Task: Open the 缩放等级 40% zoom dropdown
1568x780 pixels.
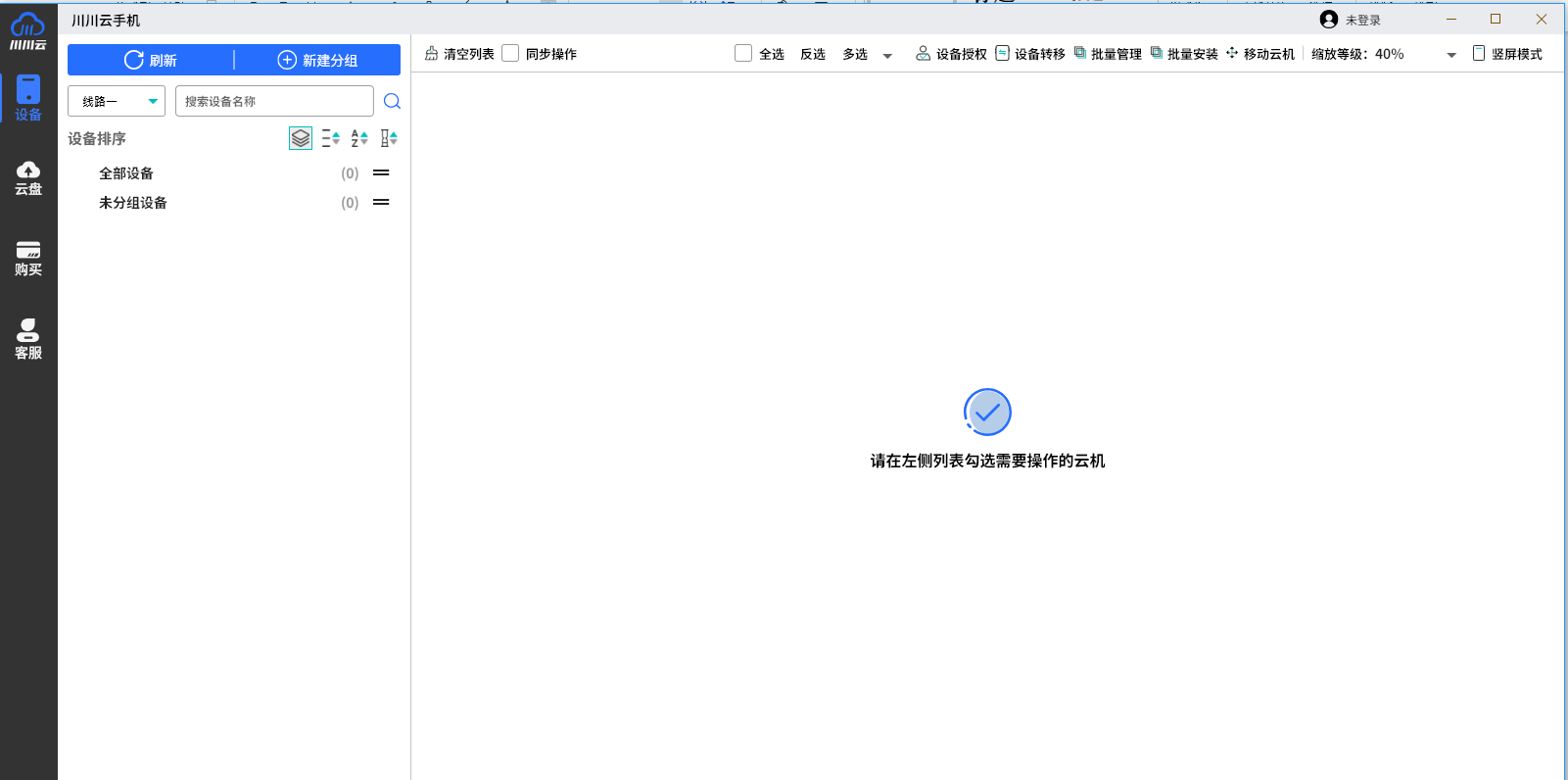Action: click(1450, 55)
